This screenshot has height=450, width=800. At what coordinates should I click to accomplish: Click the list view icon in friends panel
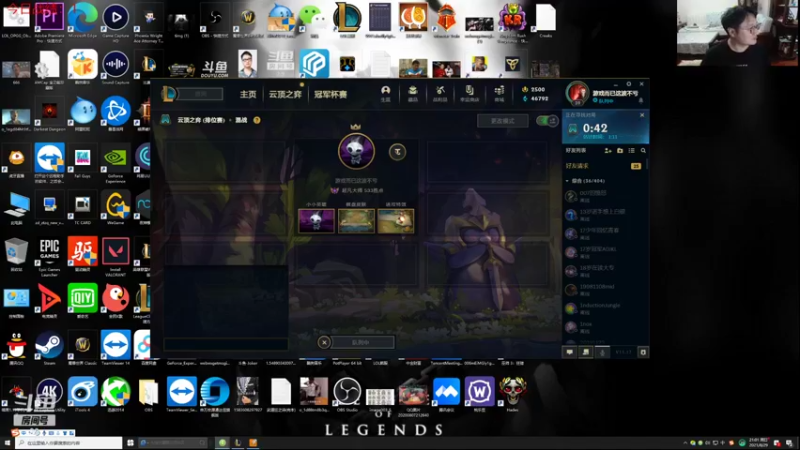coord(632,151)
